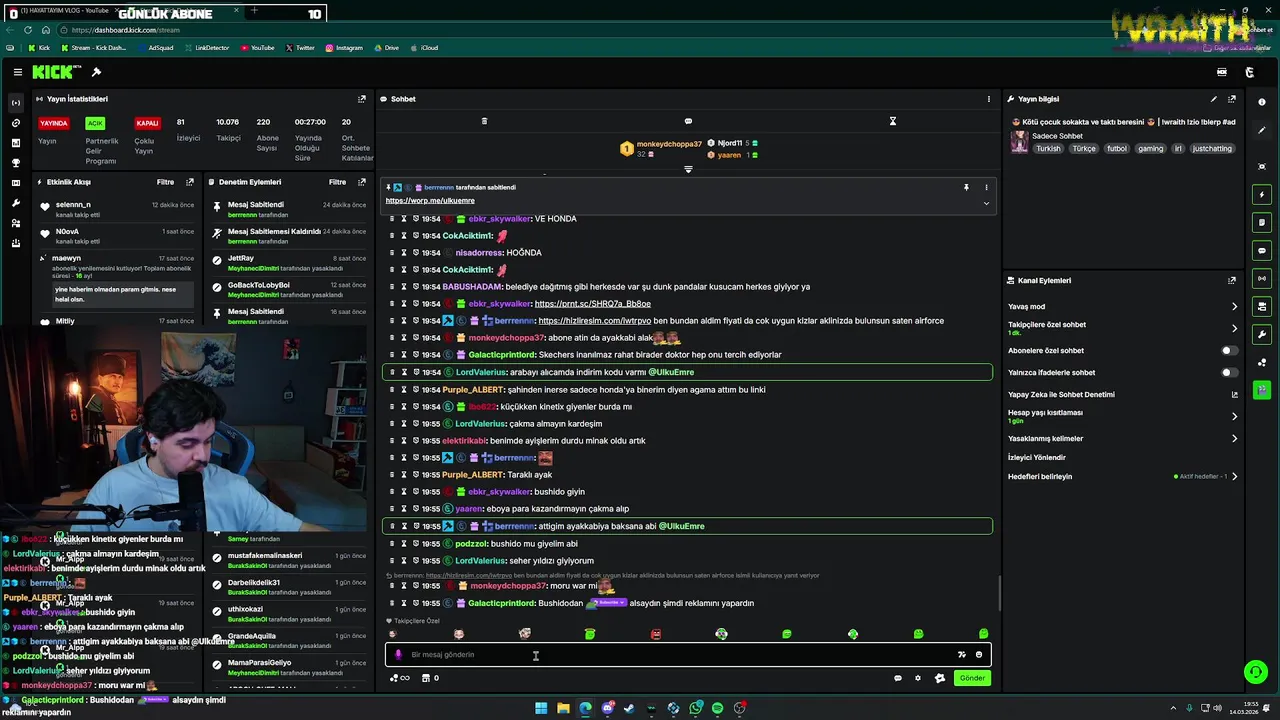The image size is (1280, 720).
Task: Open the Twitter bookmark in bookmarks bar
Action: click(300, 48)
